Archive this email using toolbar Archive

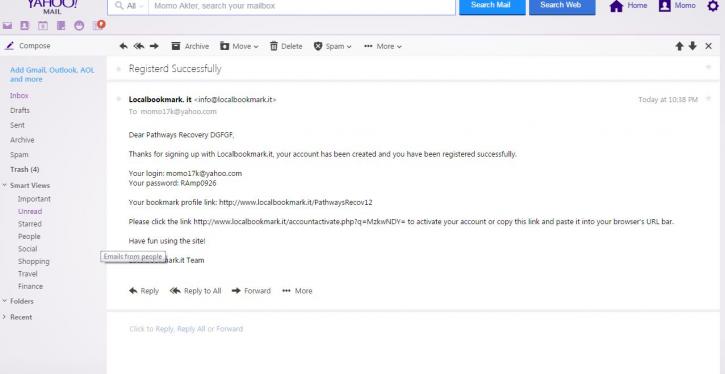(x=190, y=46)
